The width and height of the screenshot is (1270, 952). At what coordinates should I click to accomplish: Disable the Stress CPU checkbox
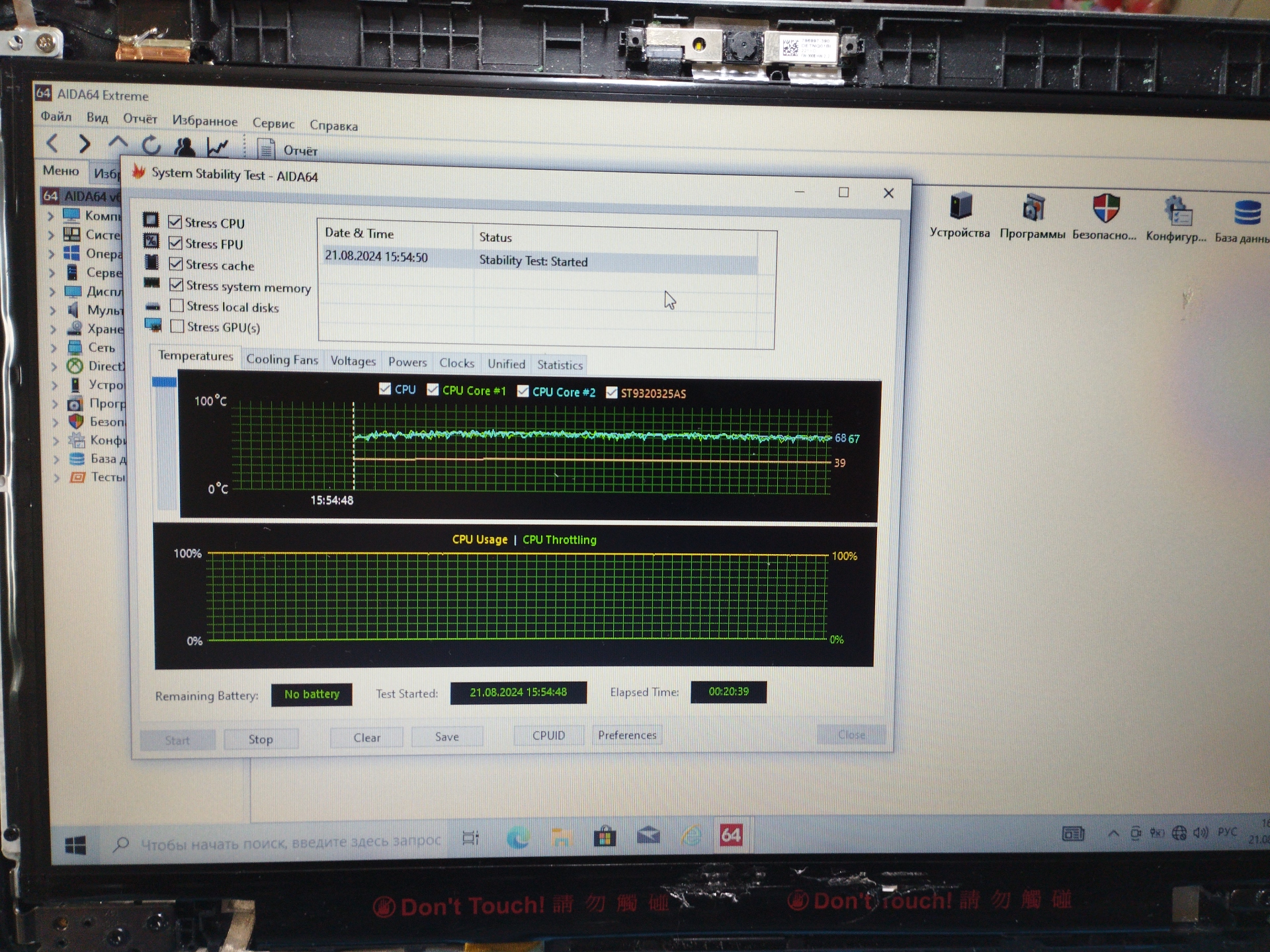(175, 221)
